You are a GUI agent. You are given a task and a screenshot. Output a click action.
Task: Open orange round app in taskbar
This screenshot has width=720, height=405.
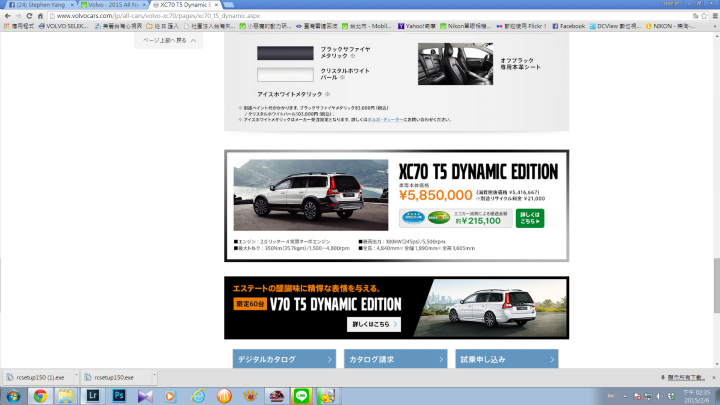coord(224,396)
